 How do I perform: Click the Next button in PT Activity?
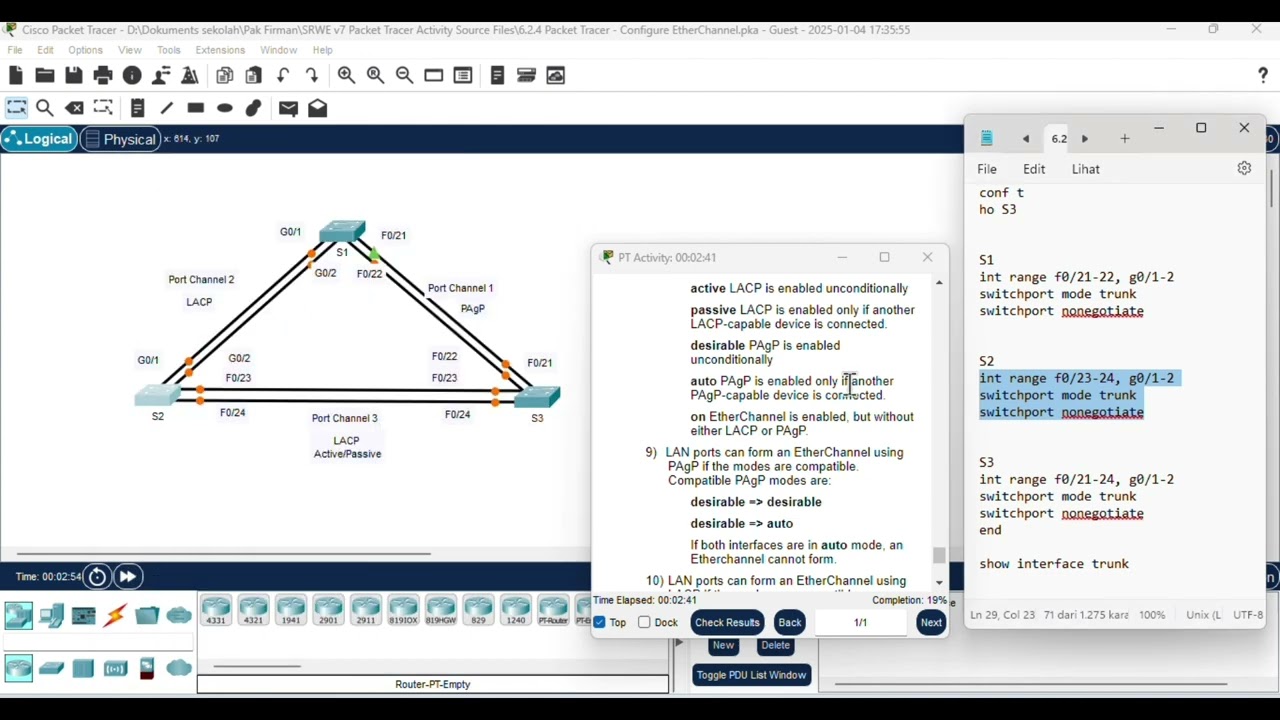click(x=931, y=623)
